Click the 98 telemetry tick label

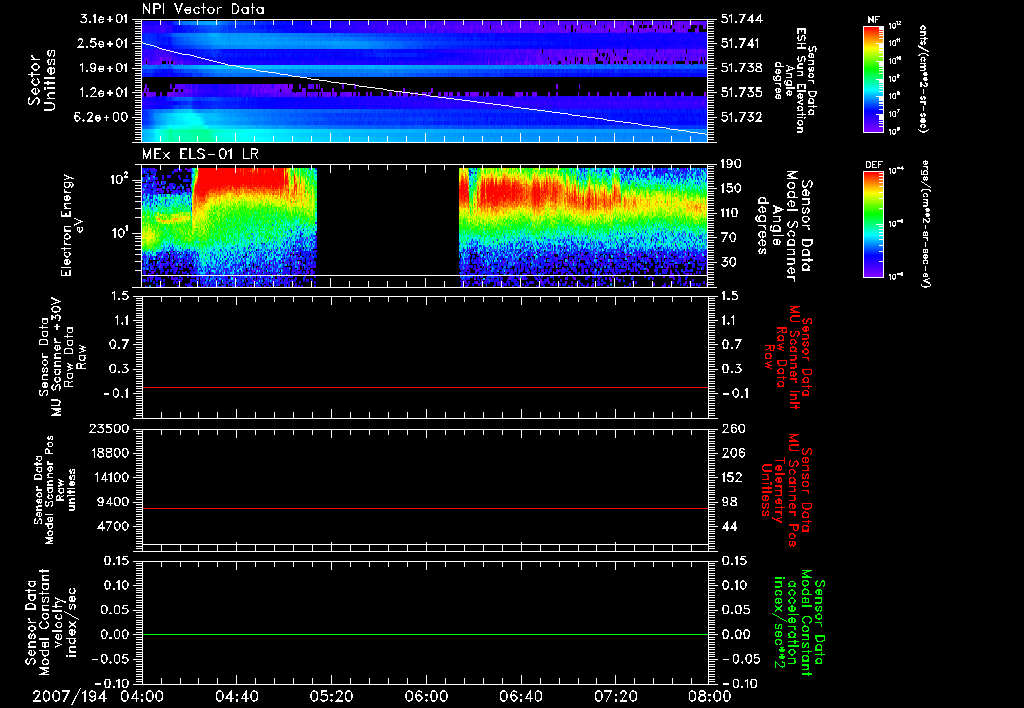click(729, 502)
